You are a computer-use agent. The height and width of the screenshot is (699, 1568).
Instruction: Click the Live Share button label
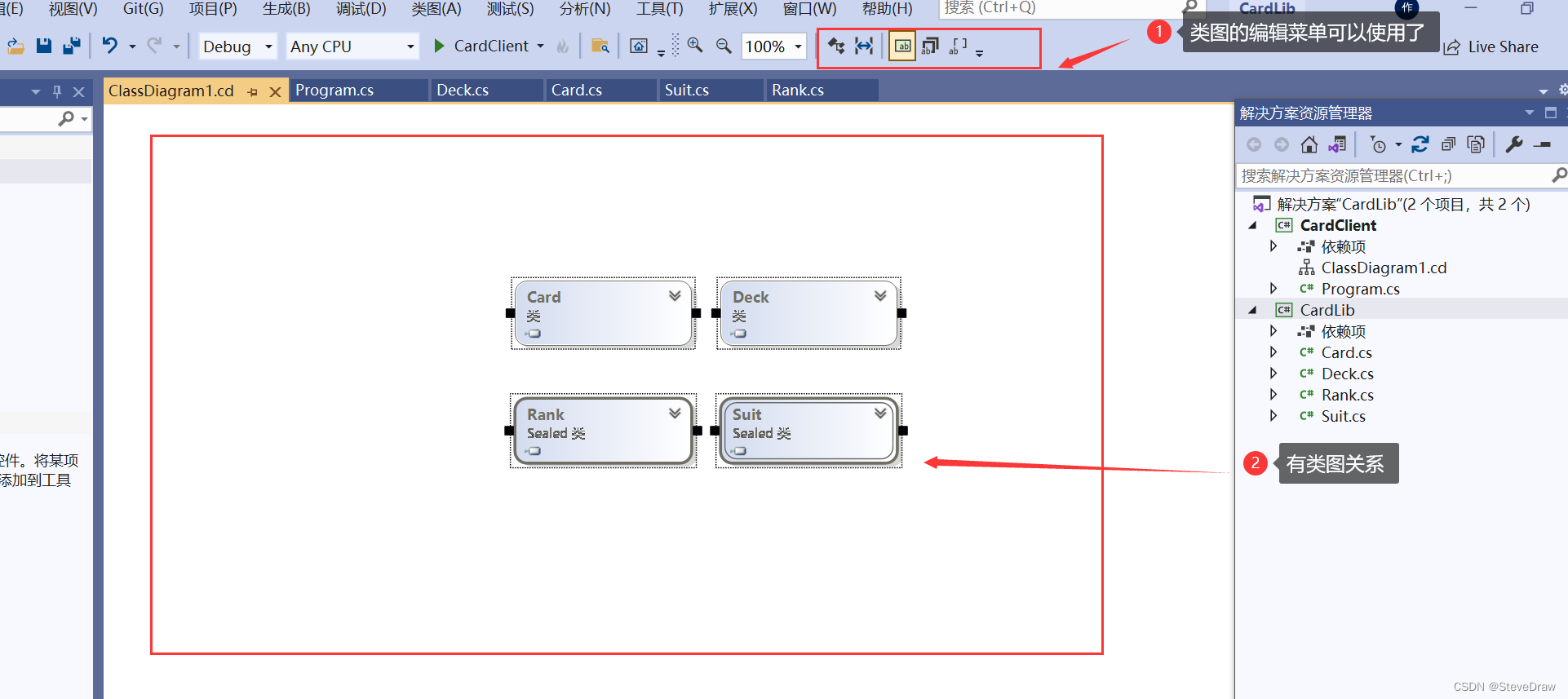[1503, 47]
